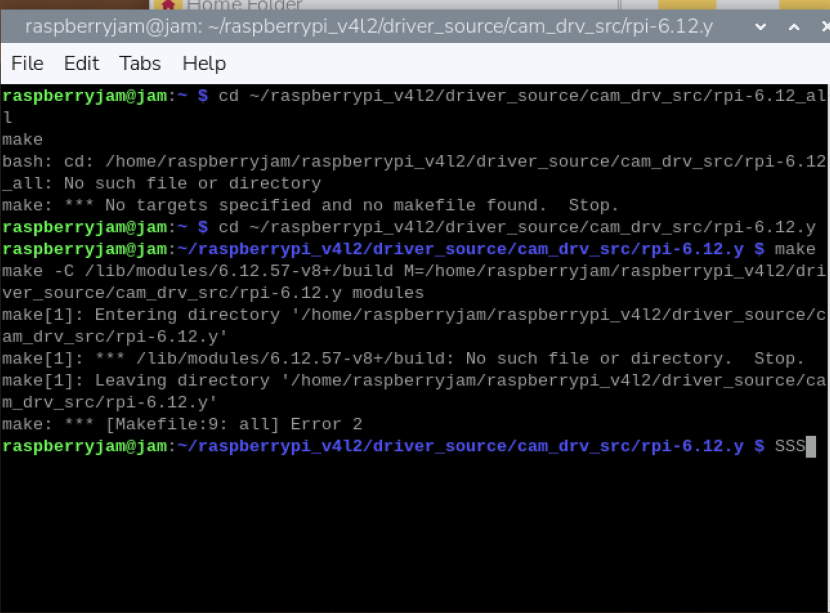The width and height of the screenshot is (830, 613).
Task: Click the typed SSS text at prompt
Action: coord(789,446)
